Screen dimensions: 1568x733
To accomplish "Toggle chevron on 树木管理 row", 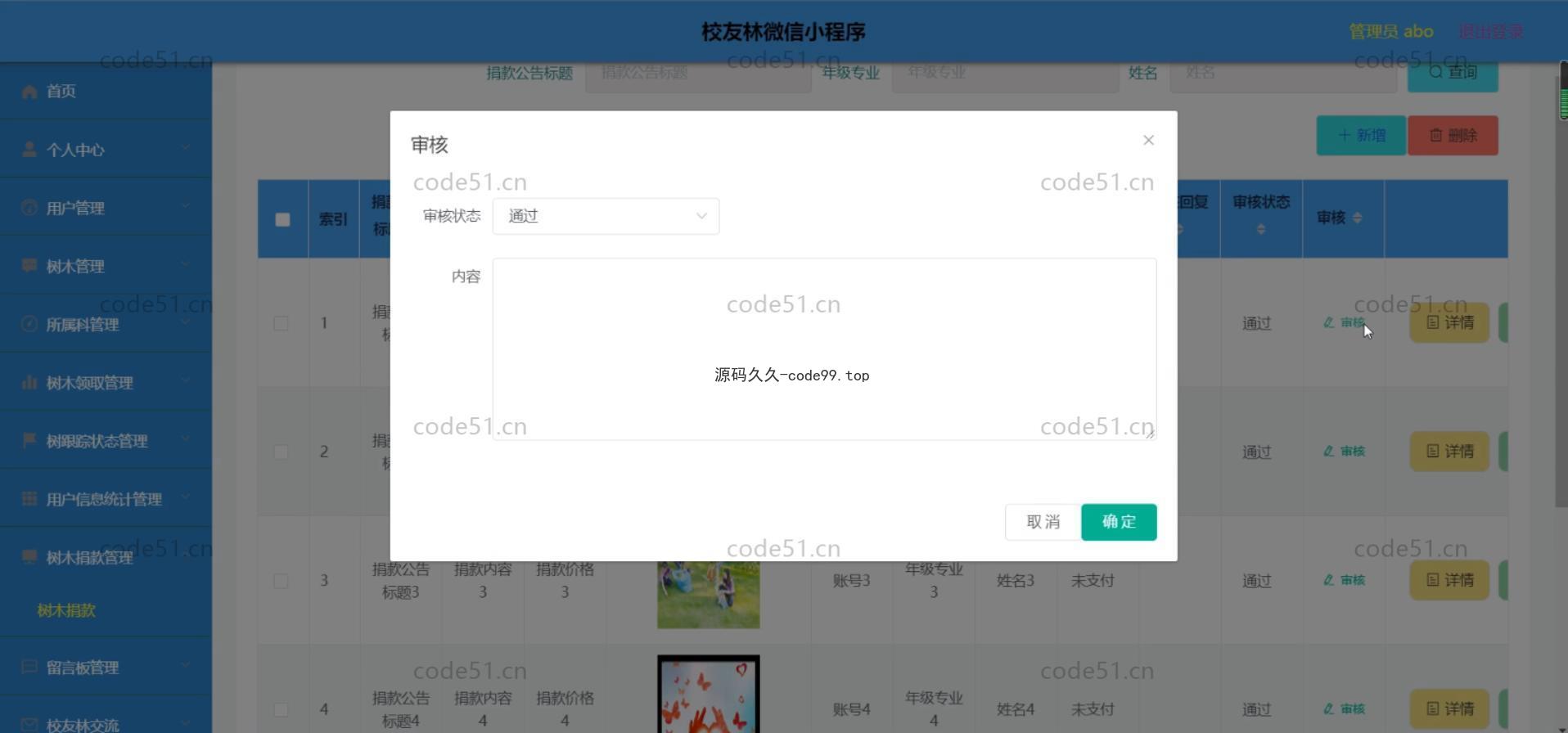I will 186,264.
